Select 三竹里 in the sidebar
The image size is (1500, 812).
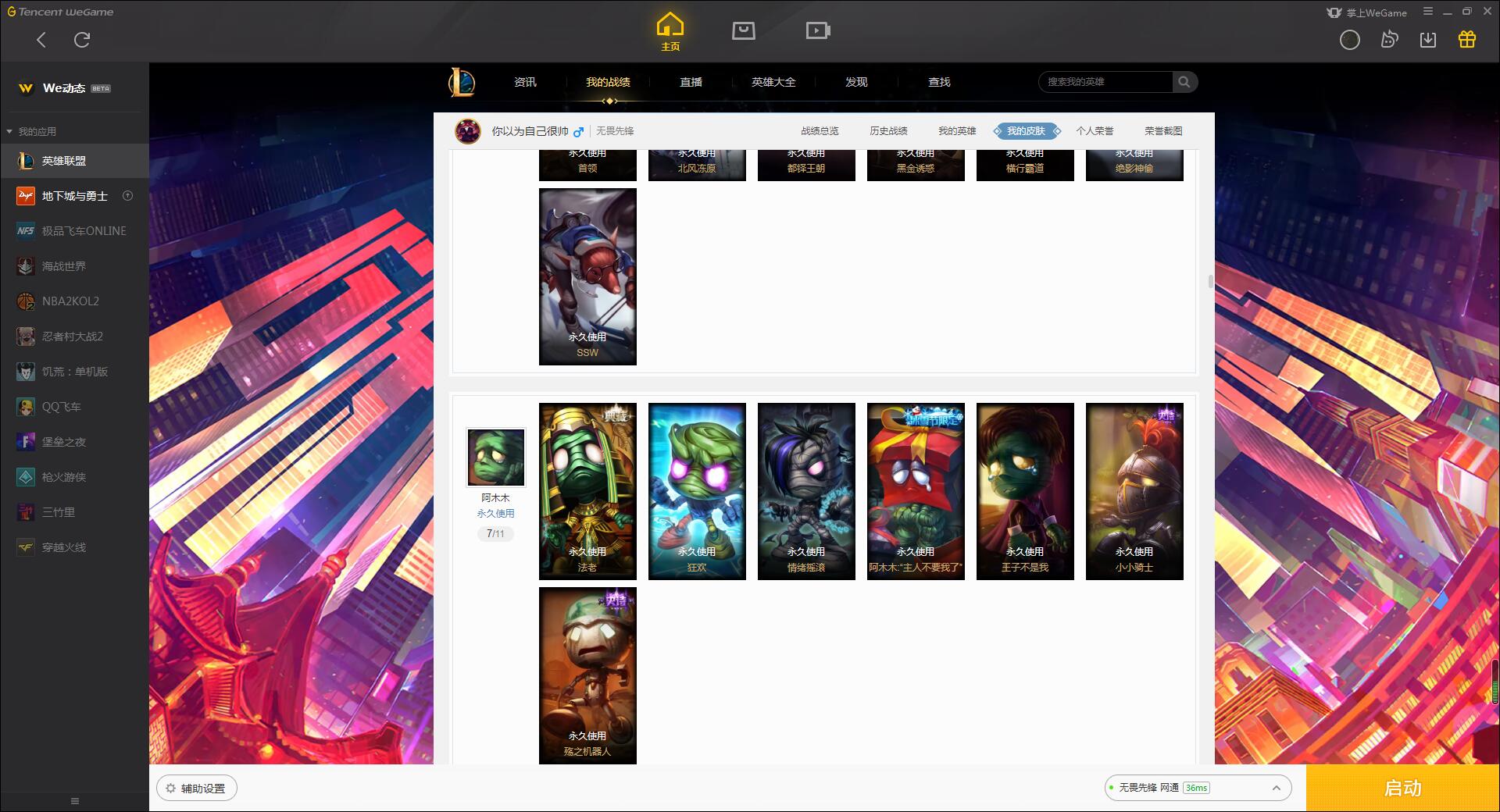[74, 512]
